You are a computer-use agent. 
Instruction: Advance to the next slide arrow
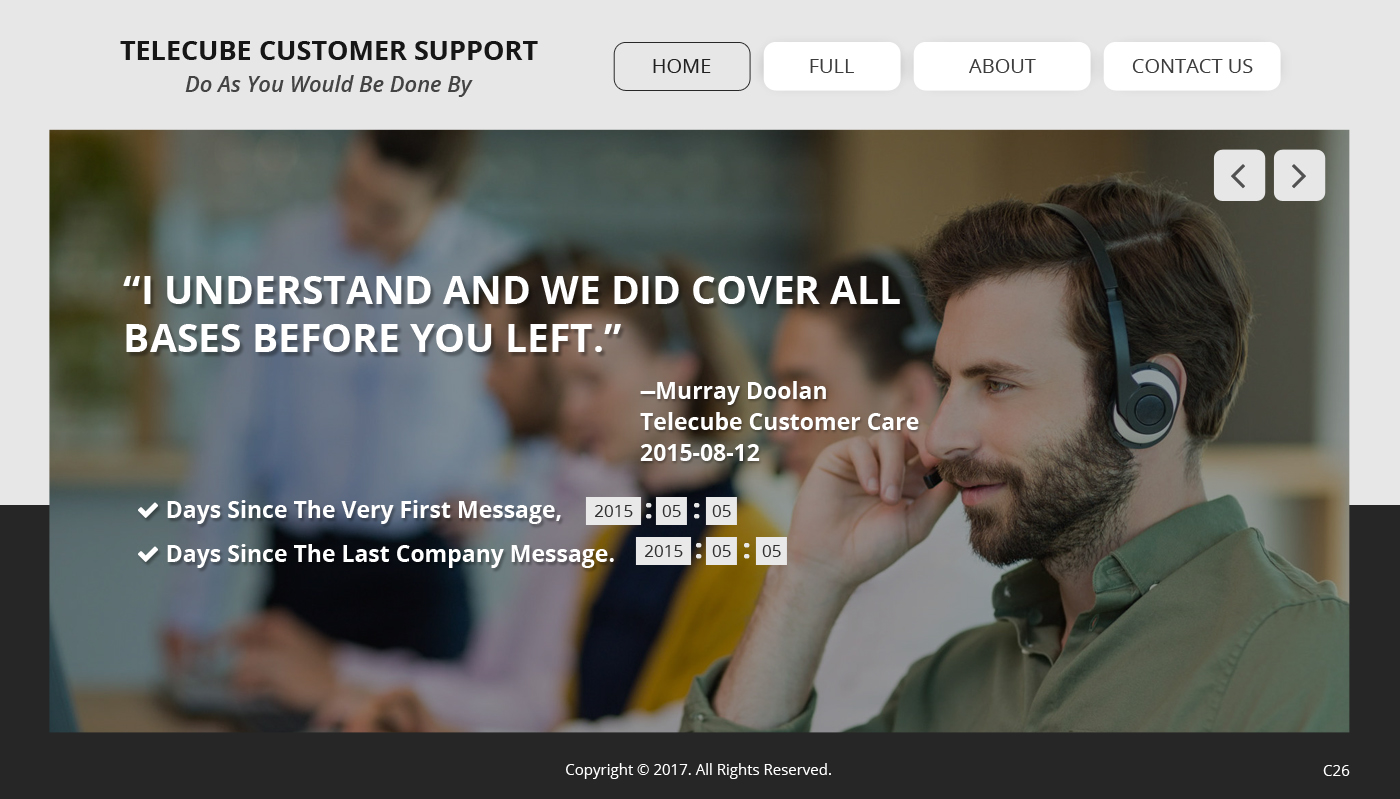[1299, 176]
